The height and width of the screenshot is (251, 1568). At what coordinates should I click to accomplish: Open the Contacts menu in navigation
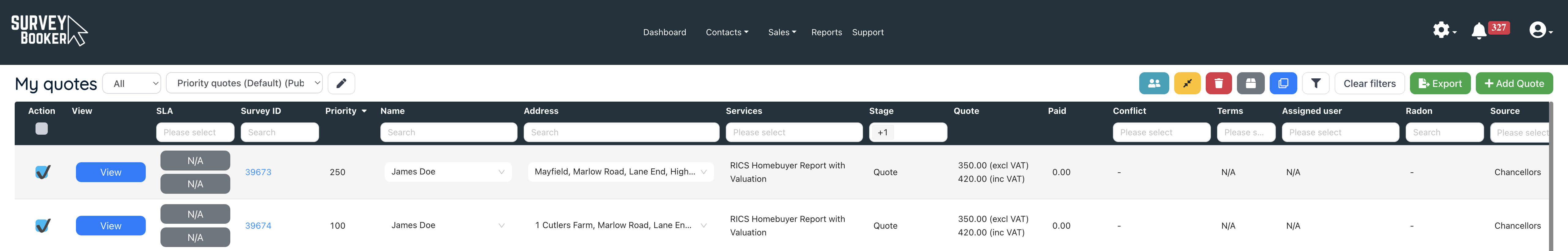point(726,32)
